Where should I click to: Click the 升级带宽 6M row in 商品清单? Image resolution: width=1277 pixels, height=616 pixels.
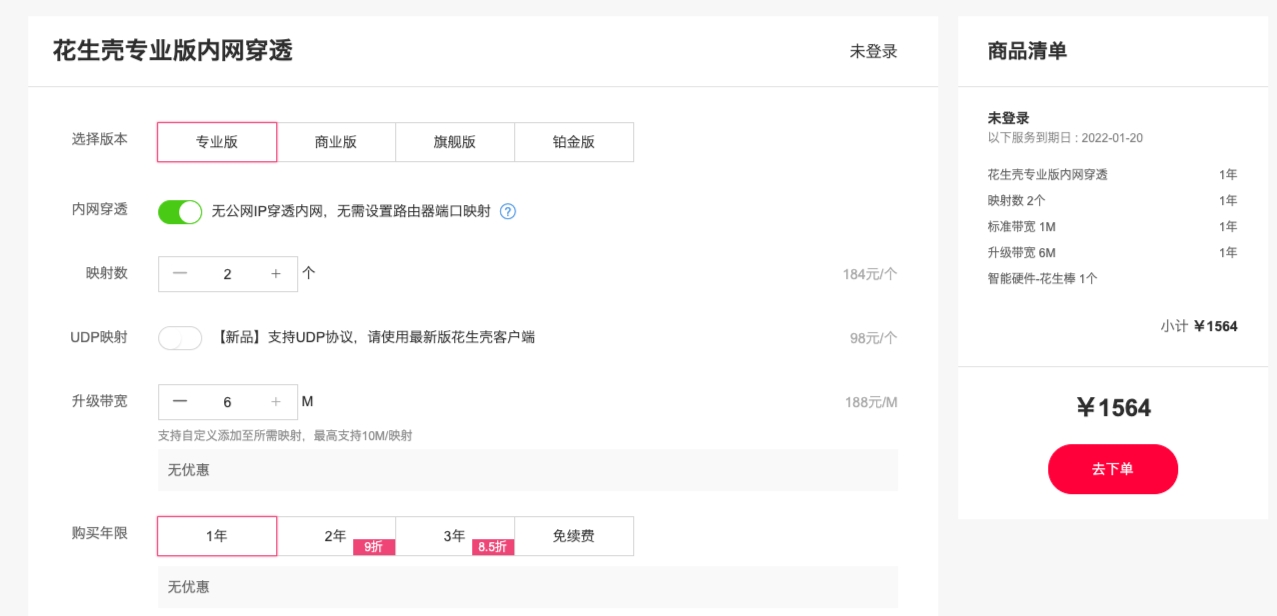(x=1113, y=253)
